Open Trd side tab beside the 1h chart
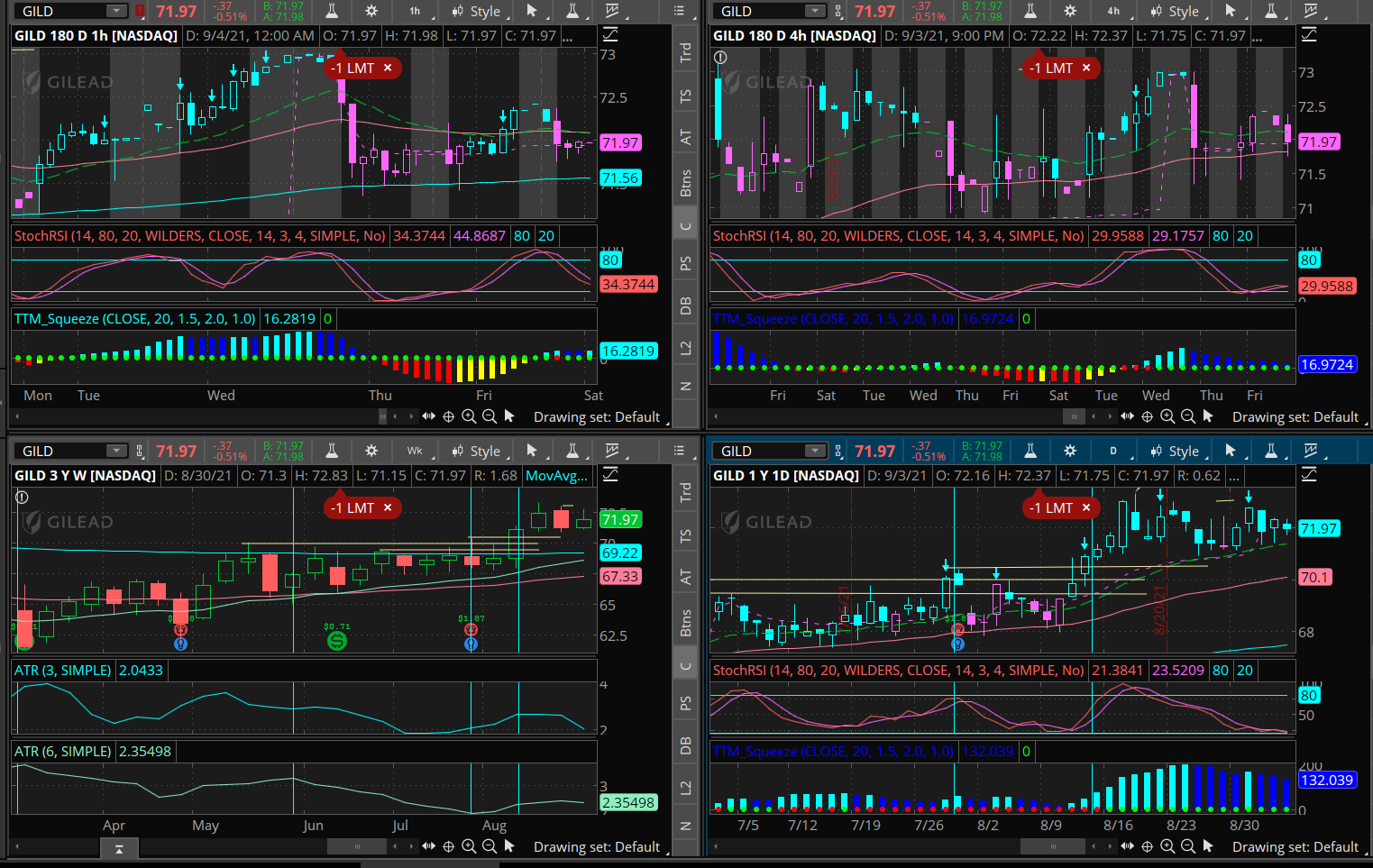This screenshot has height=868, width=1373. pos(685,52)
